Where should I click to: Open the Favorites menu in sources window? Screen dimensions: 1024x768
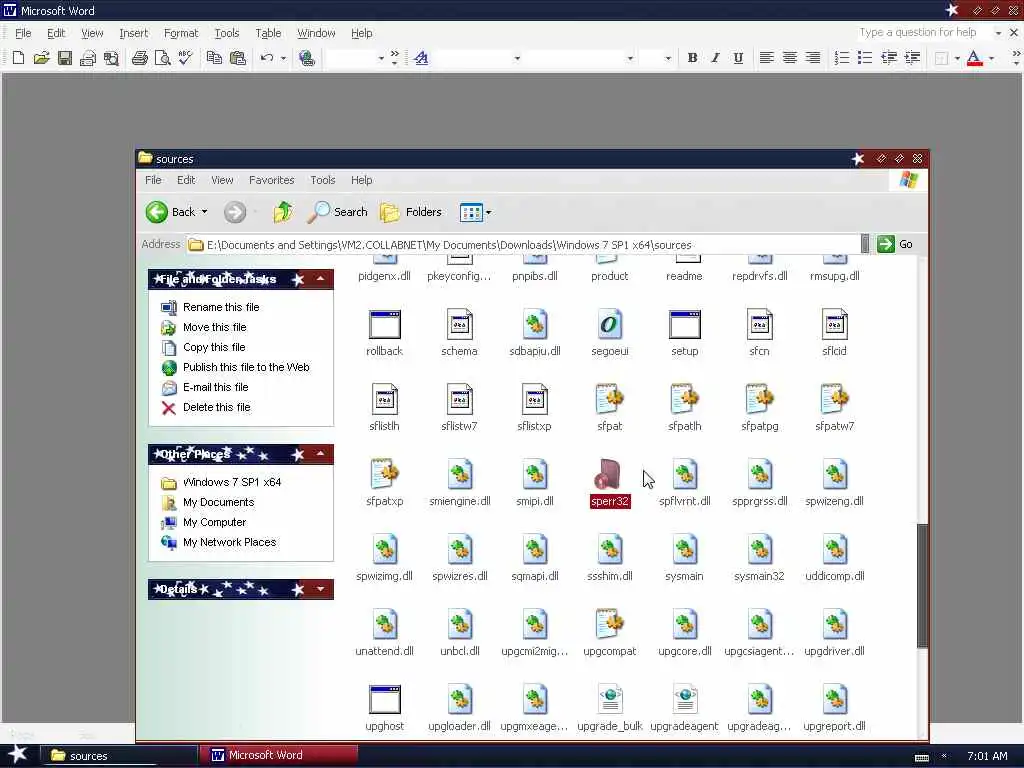(272, 180)
